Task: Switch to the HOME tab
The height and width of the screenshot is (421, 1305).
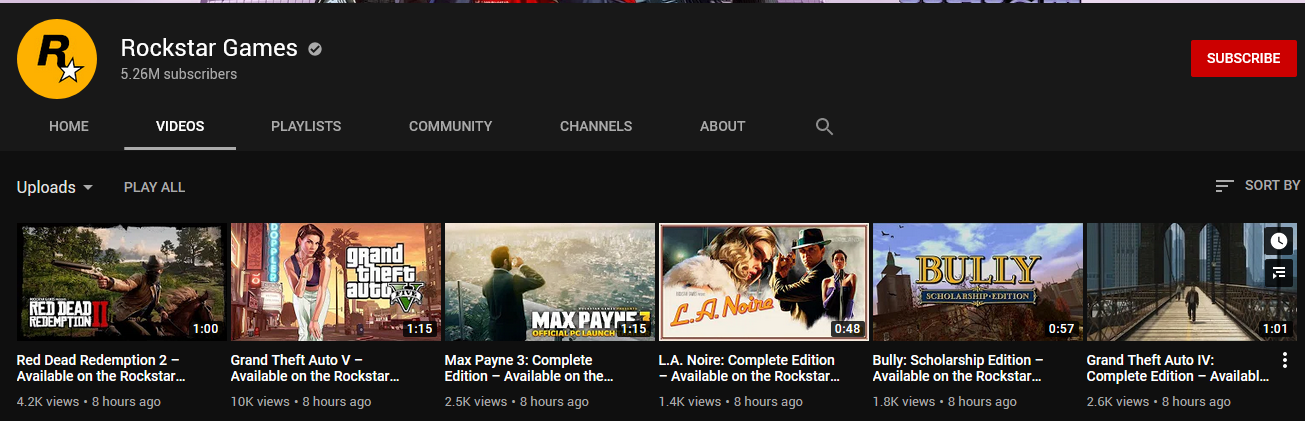Action: (69, 126)
